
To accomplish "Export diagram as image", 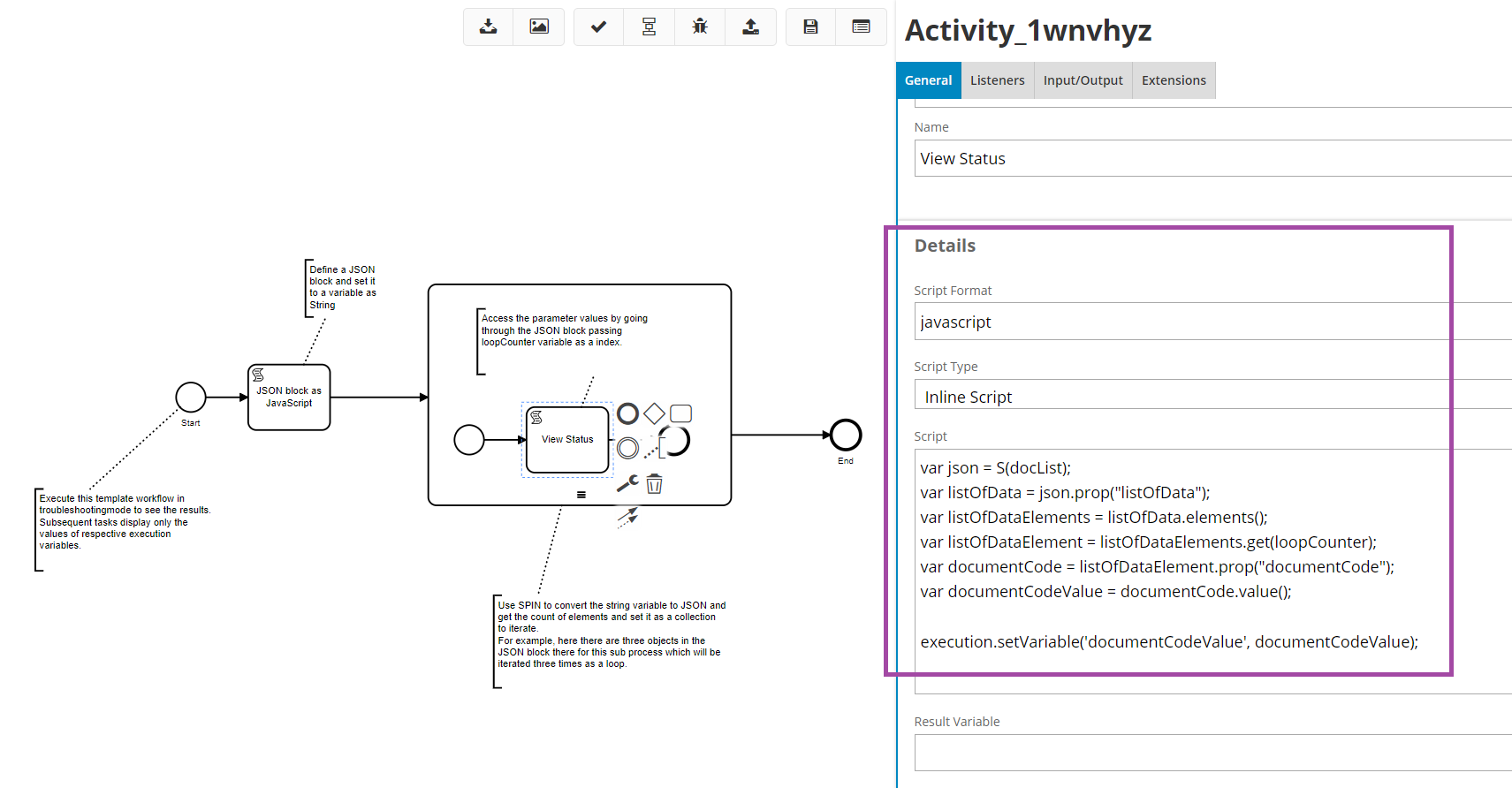I will coord(539,27).
